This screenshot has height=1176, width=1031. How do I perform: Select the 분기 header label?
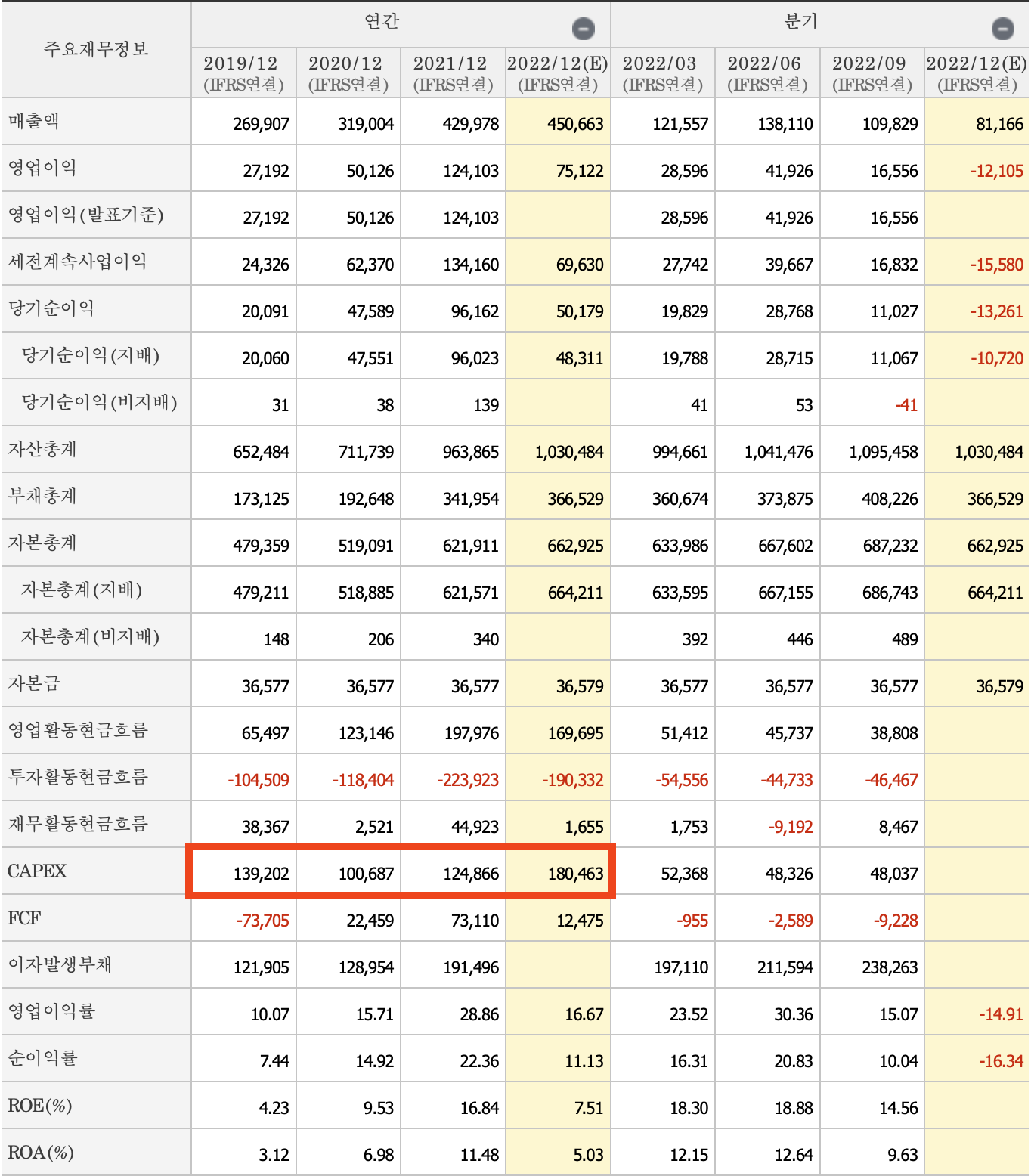[801, 21]
